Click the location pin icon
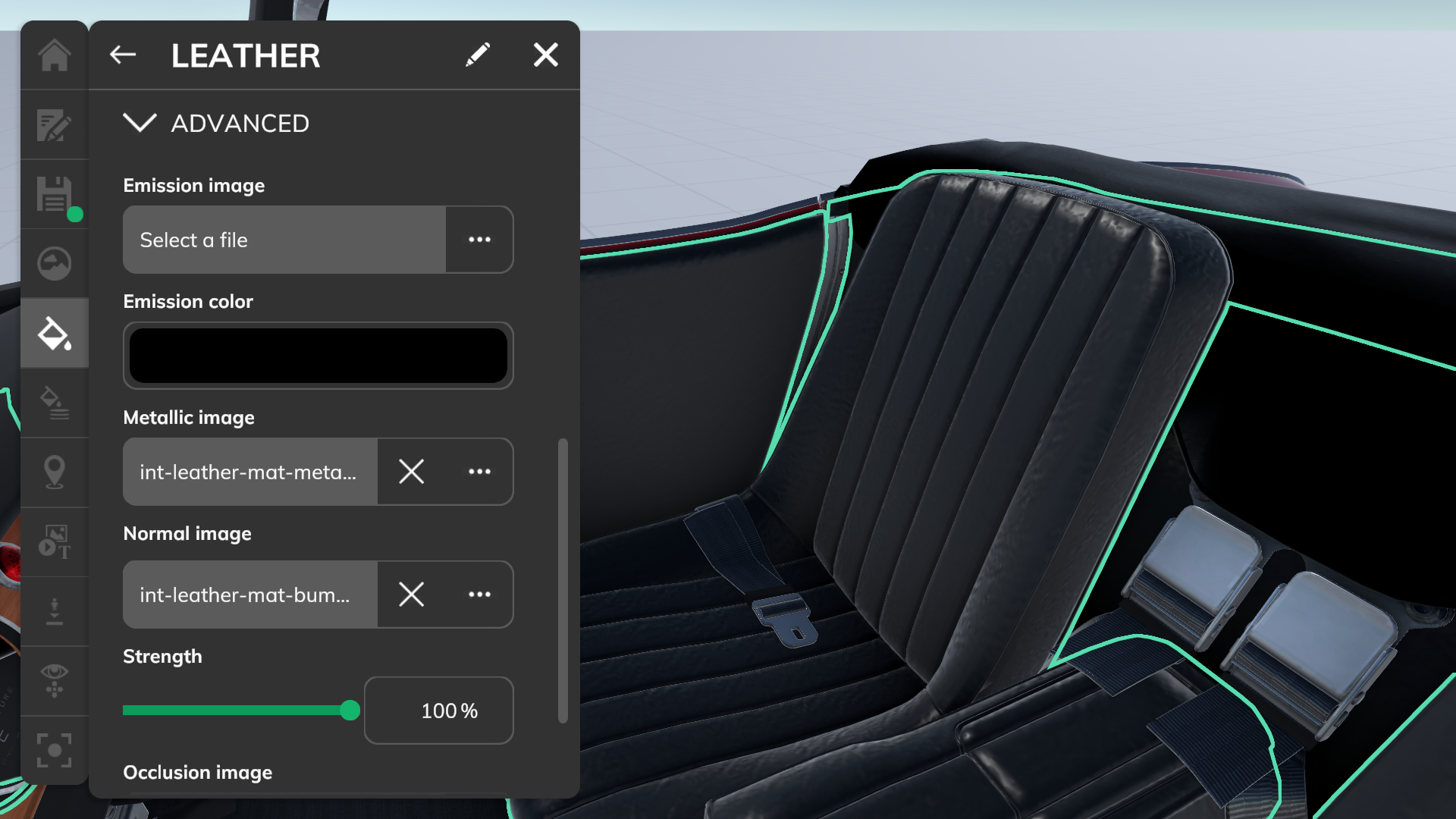This screenshot has width=1456, height=819. (54, 472)
